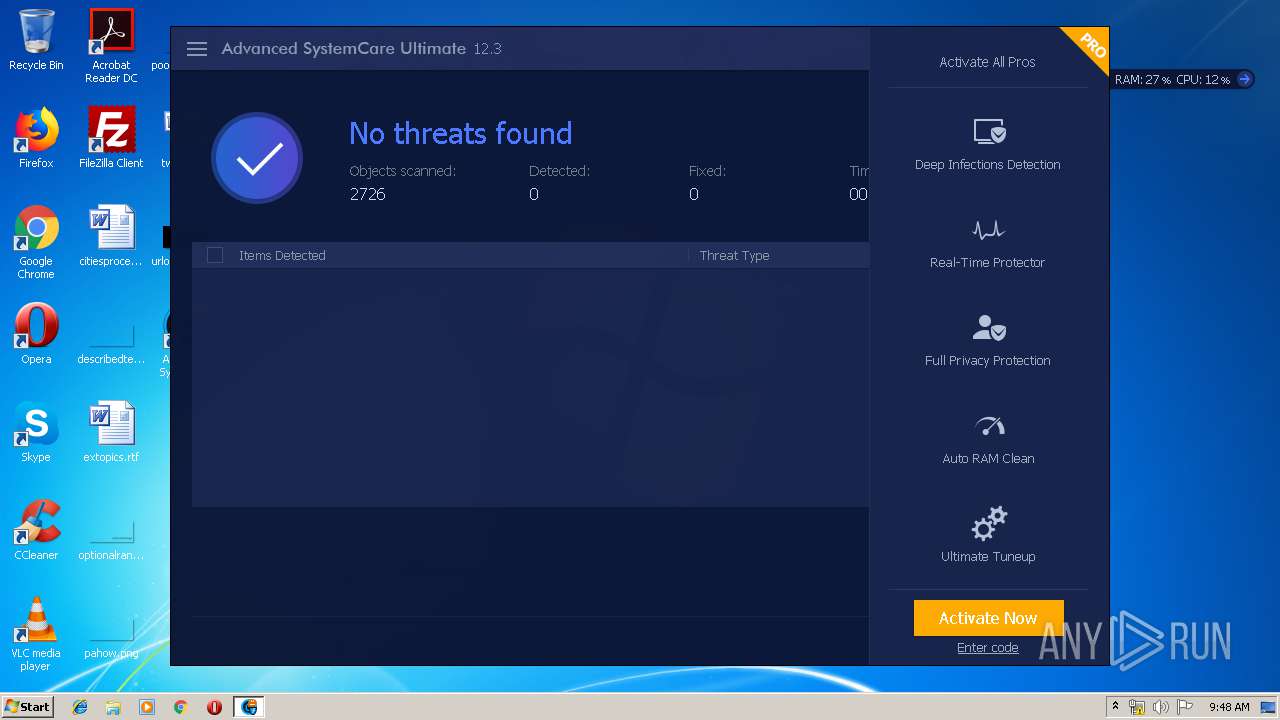Click the Deep Infections Detection label
Image resolution: width=1280 pixels, height=720 pixels.
pyautogui.click(x=987, y=165)
